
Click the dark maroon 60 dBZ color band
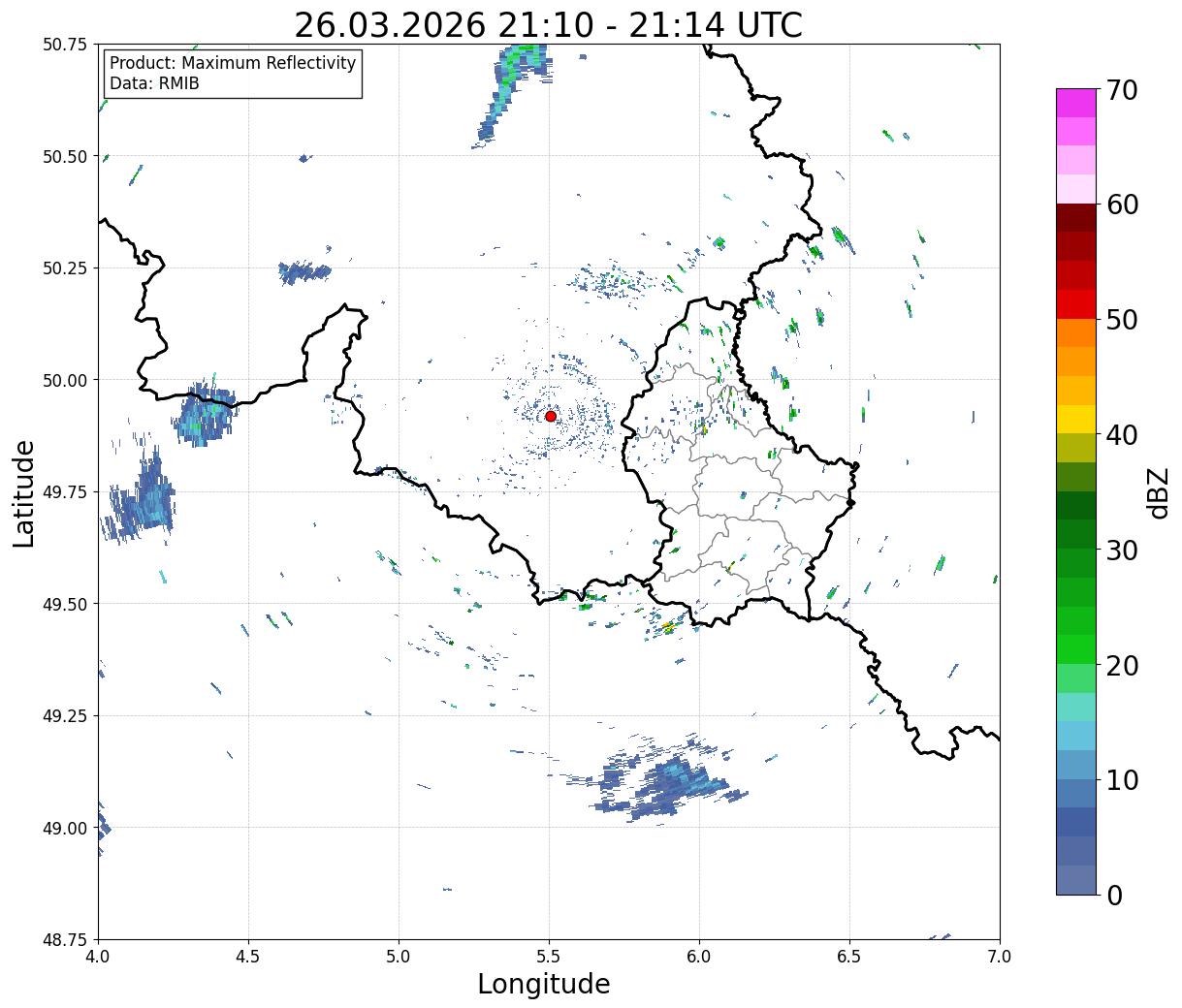click(1075, 218)
